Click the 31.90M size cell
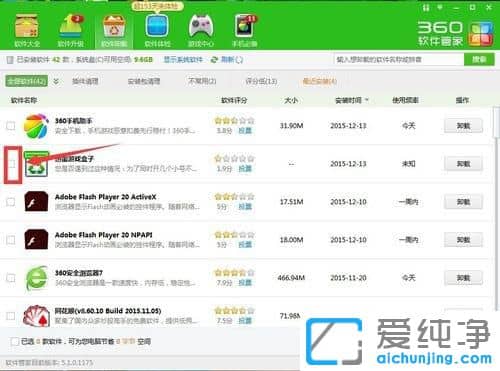The width and height of the screenshot is (500, 371). [291, 126]
